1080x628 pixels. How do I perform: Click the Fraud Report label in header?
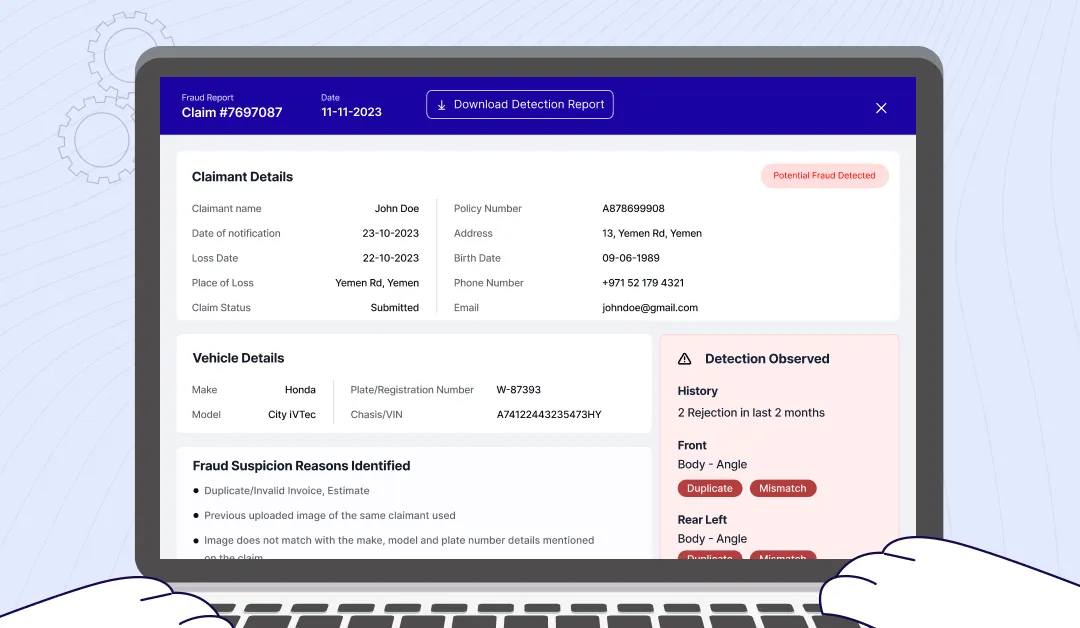(207, 98)
